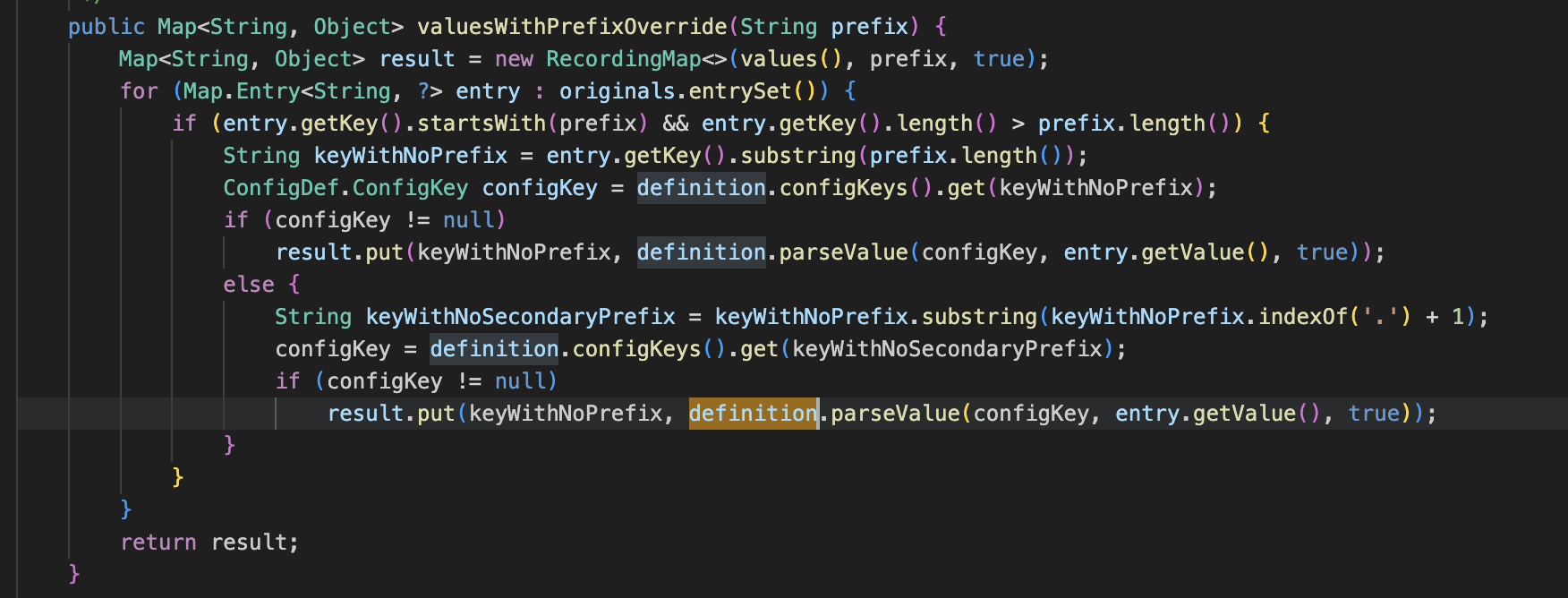The height and width of the screenshot is (598, 1568).
Task: Click the first 'if (configKey != null)' line
Action: pos(365,220)
